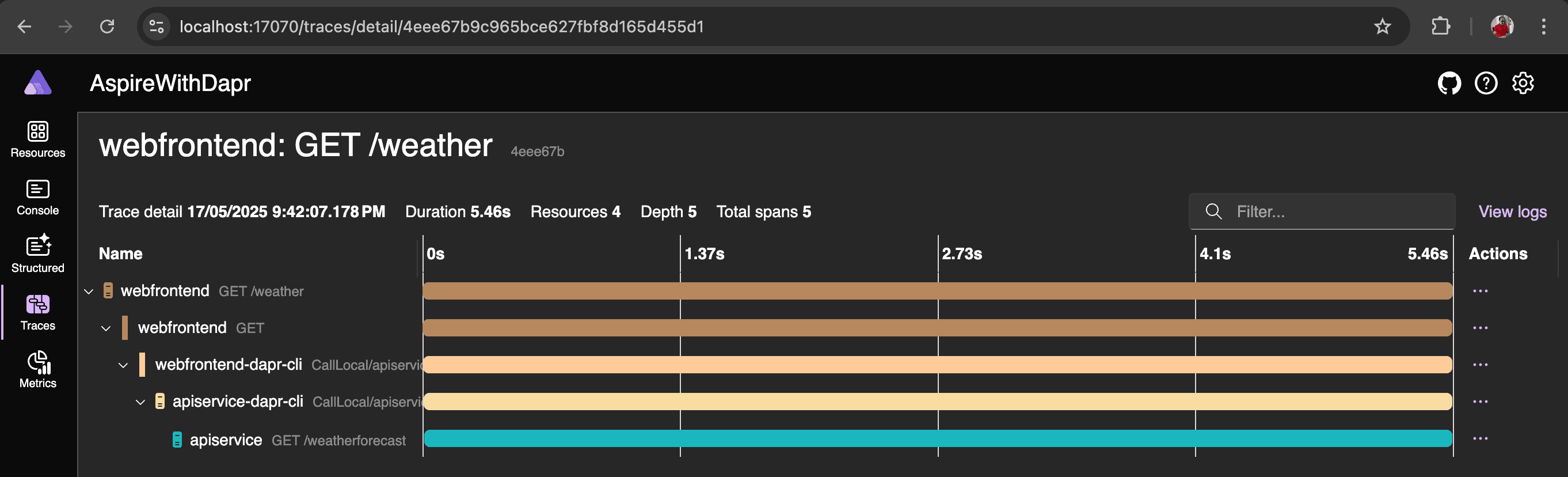The width and height of the screenshot is (1568, 477).
Task: Open the Chrome three-dot menu
Action: [x=1544, y=26]
